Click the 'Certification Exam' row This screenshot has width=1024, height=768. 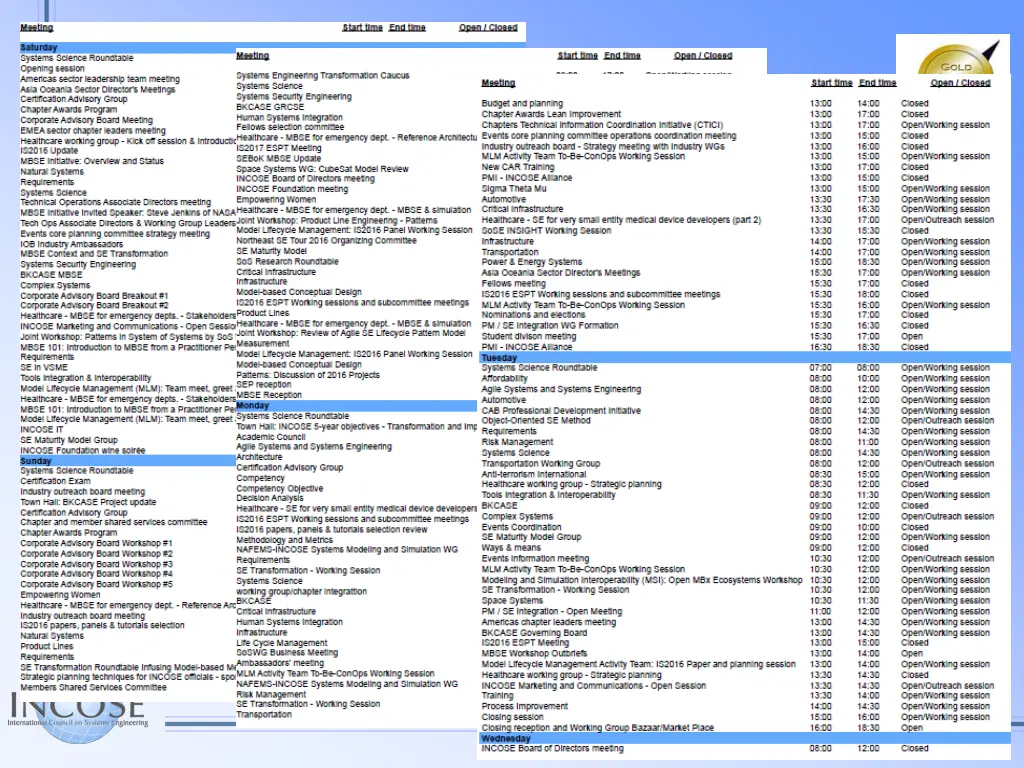pyautogui.click(x=55, y=481)
